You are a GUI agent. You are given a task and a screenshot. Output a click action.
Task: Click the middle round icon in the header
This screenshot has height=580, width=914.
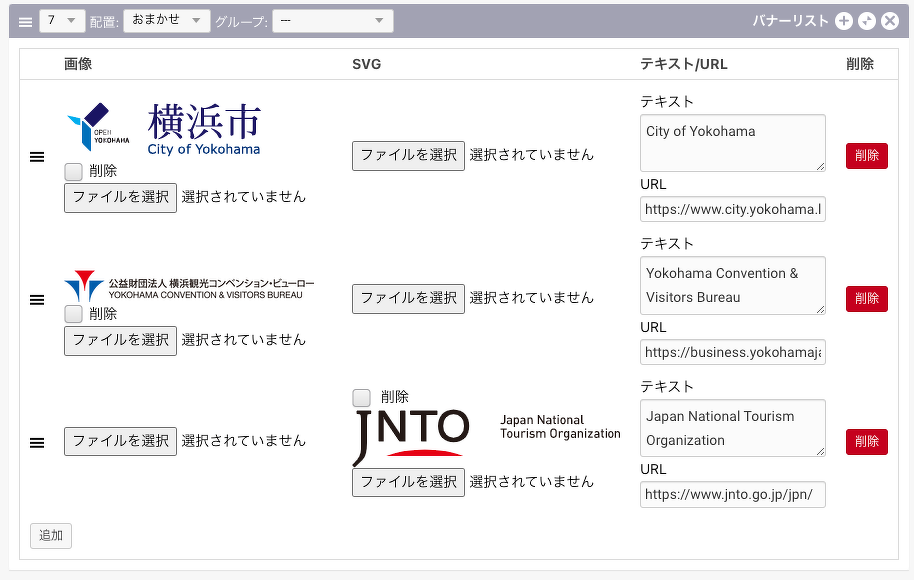tap(867, 21)
